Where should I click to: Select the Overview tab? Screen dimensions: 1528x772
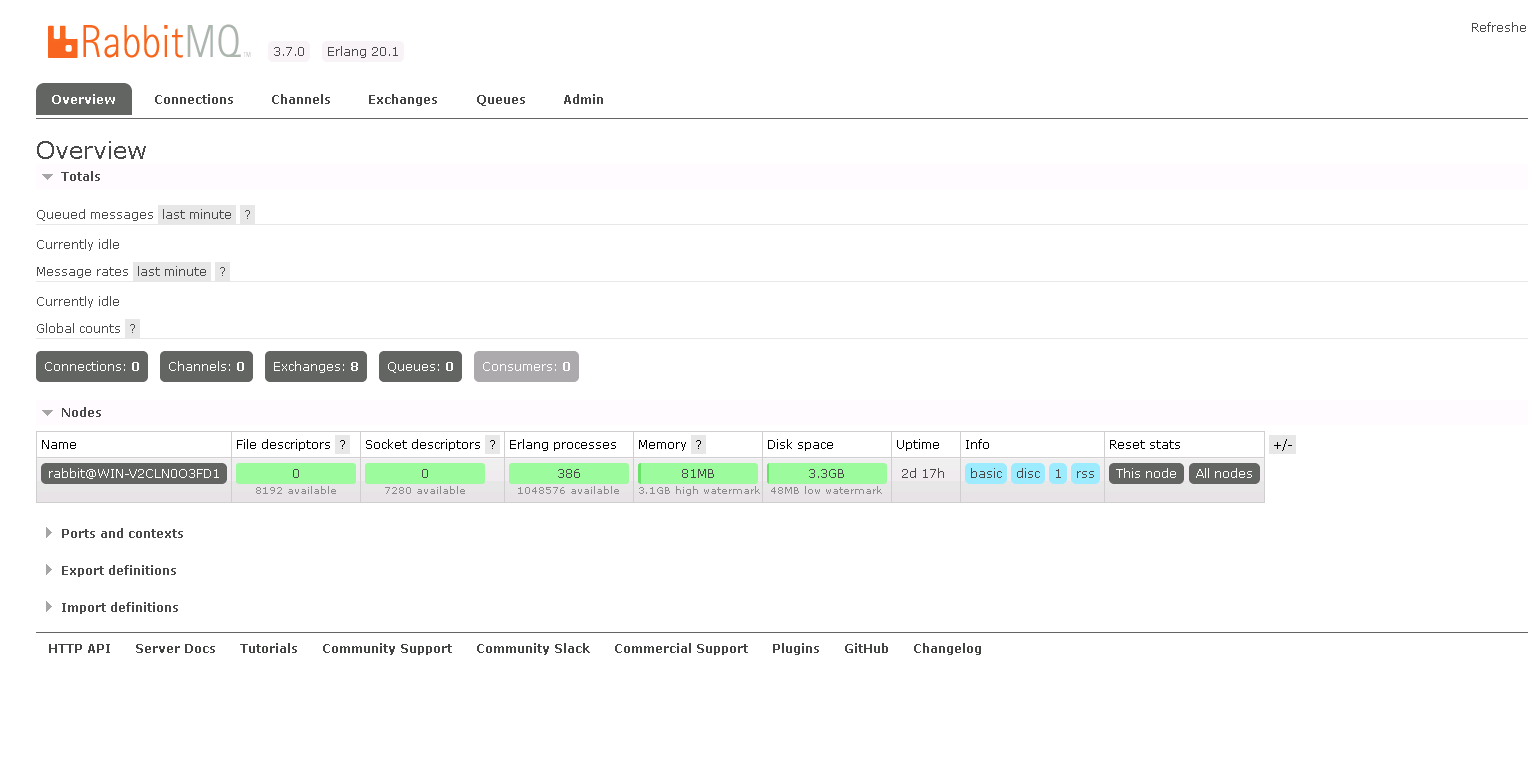coord(84,100)
